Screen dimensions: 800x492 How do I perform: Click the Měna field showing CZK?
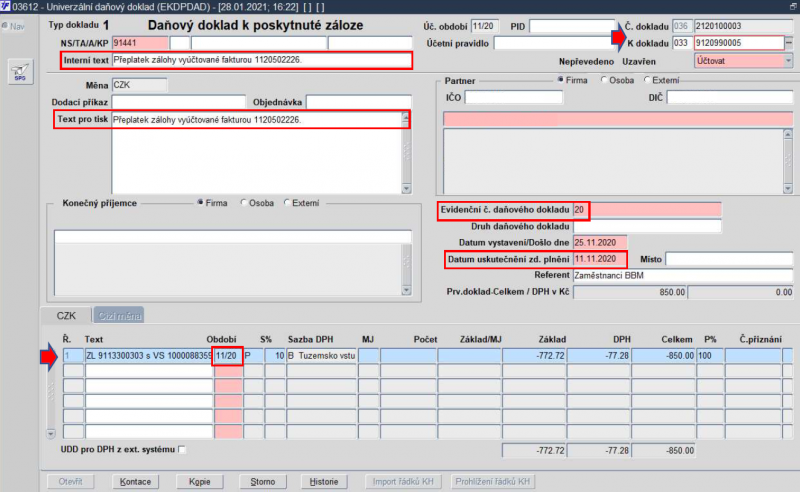click(x=139, y=85)
